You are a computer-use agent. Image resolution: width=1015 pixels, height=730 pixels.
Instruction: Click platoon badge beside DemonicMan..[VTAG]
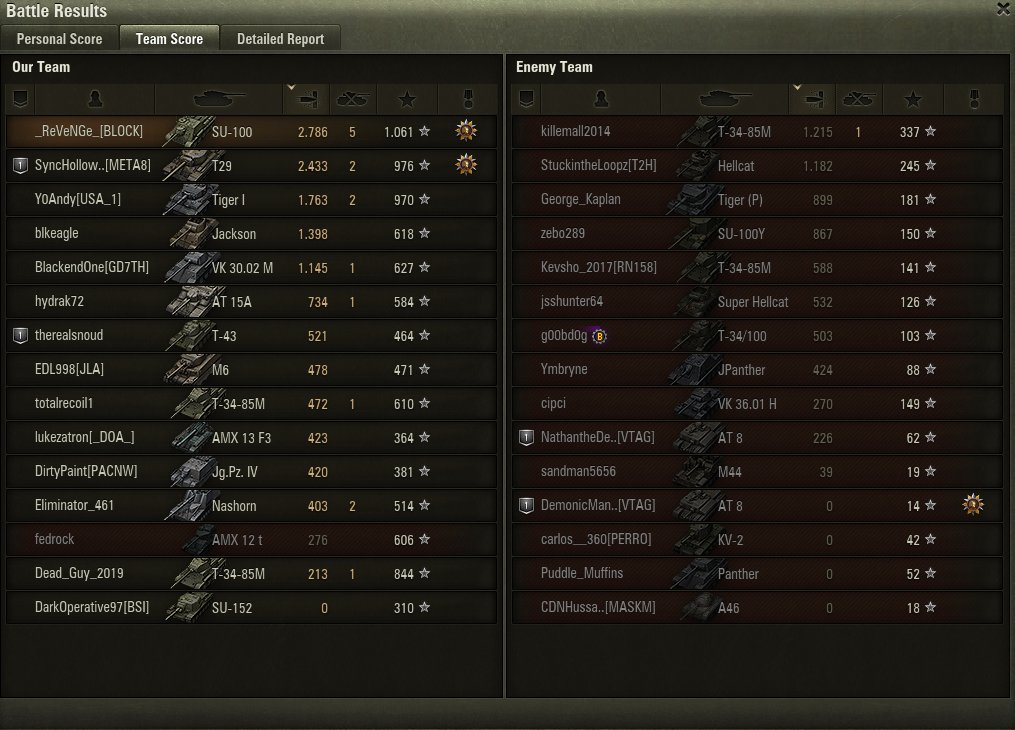pos(526,505)
